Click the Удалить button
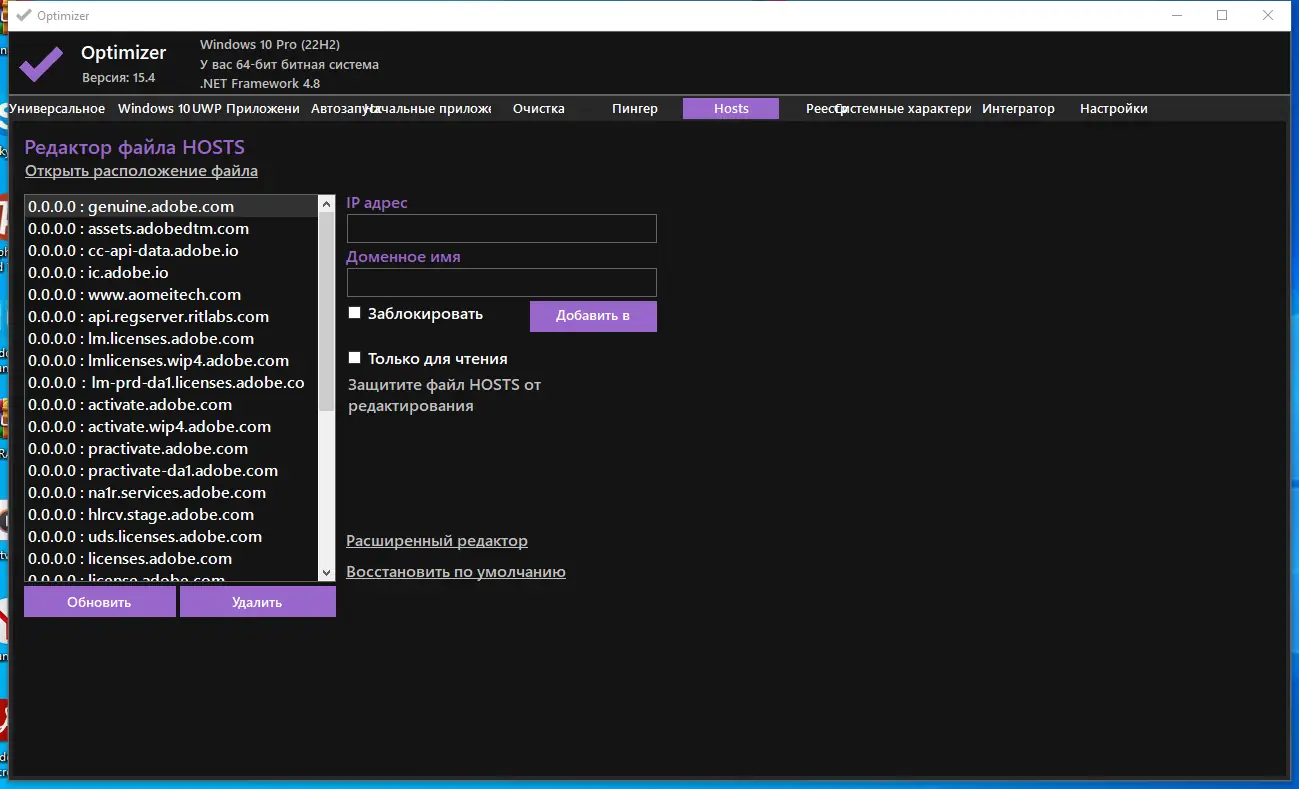This screenshot has width=1299, height=789. point(257,602)
